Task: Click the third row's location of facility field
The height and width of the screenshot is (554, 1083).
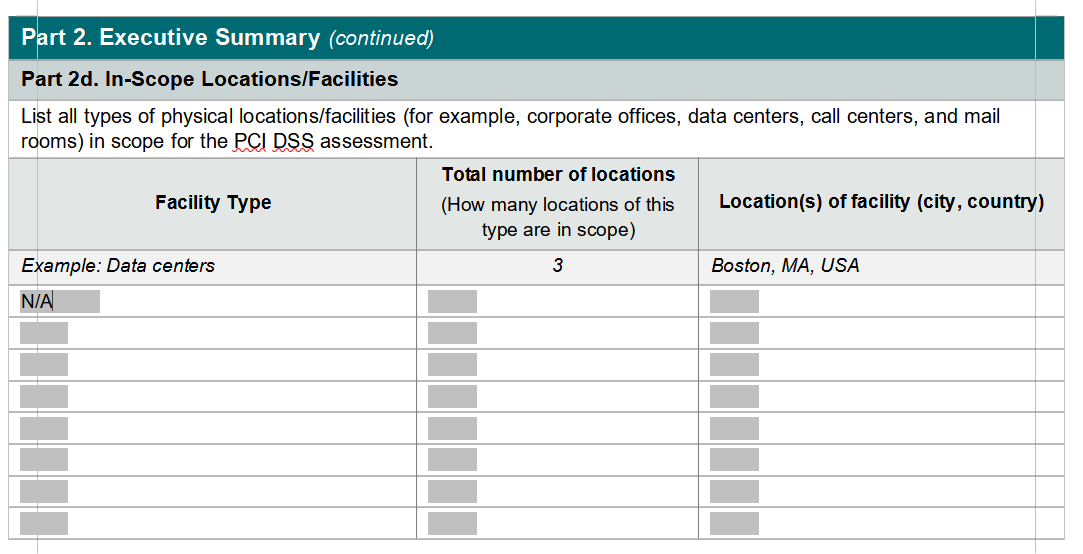Action: (734, 365)
